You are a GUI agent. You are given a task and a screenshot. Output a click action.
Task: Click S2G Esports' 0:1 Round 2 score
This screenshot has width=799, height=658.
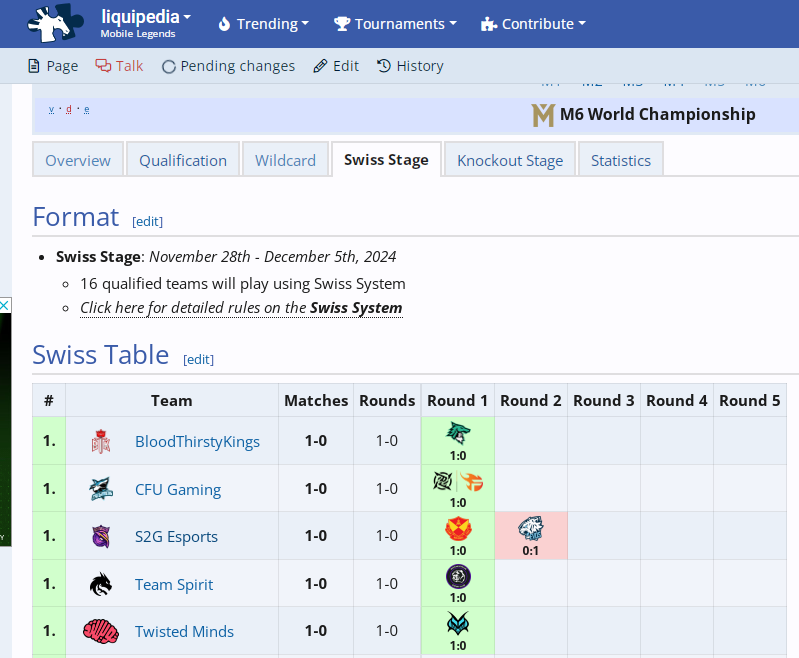(x=530, y=550)
